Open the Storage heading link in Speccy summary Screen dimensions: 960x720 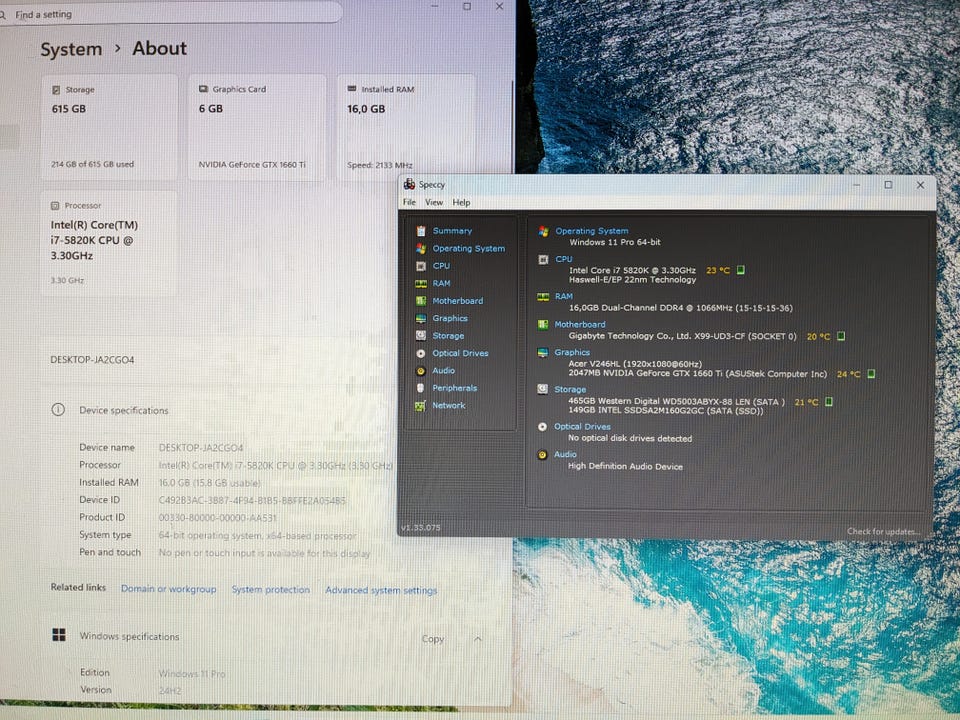[570, 389]
